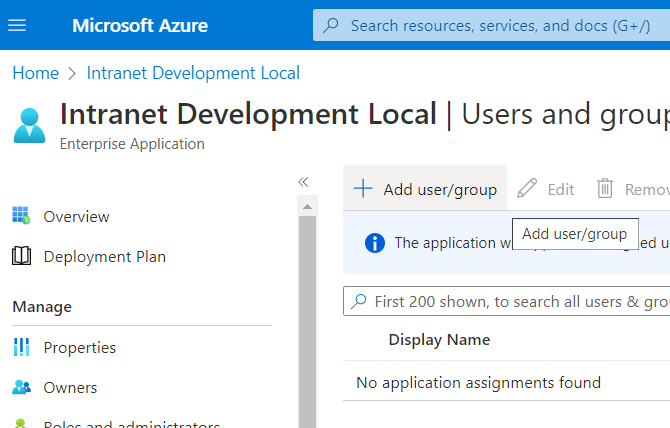Click the magnifier icon in the top search bar
The height and width of the screenshot is (428, 670).
tap(331, 25)
